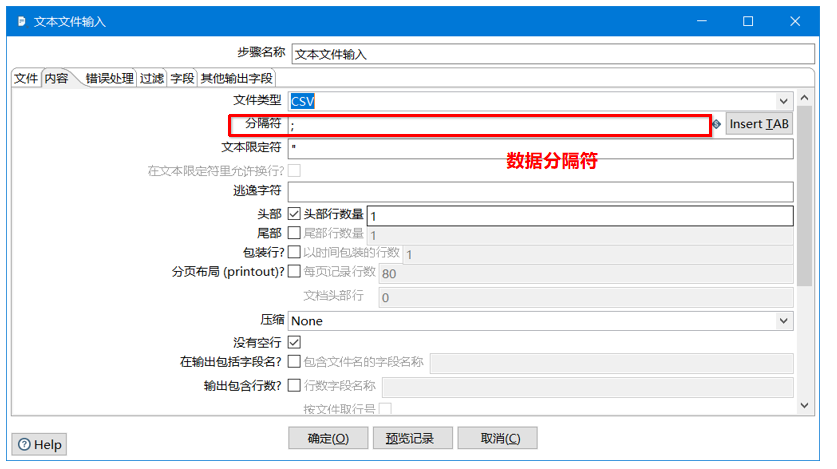Uncheck the 没有空行 checkbox
Screen dimensions: 837x469
pyautogui.click(x=294, y=342)
